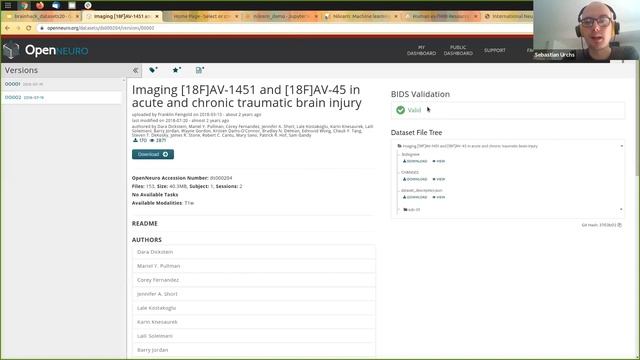Open Support in top navigation
This screenshot has width=640, height=360.
click(x=495, y=50)
